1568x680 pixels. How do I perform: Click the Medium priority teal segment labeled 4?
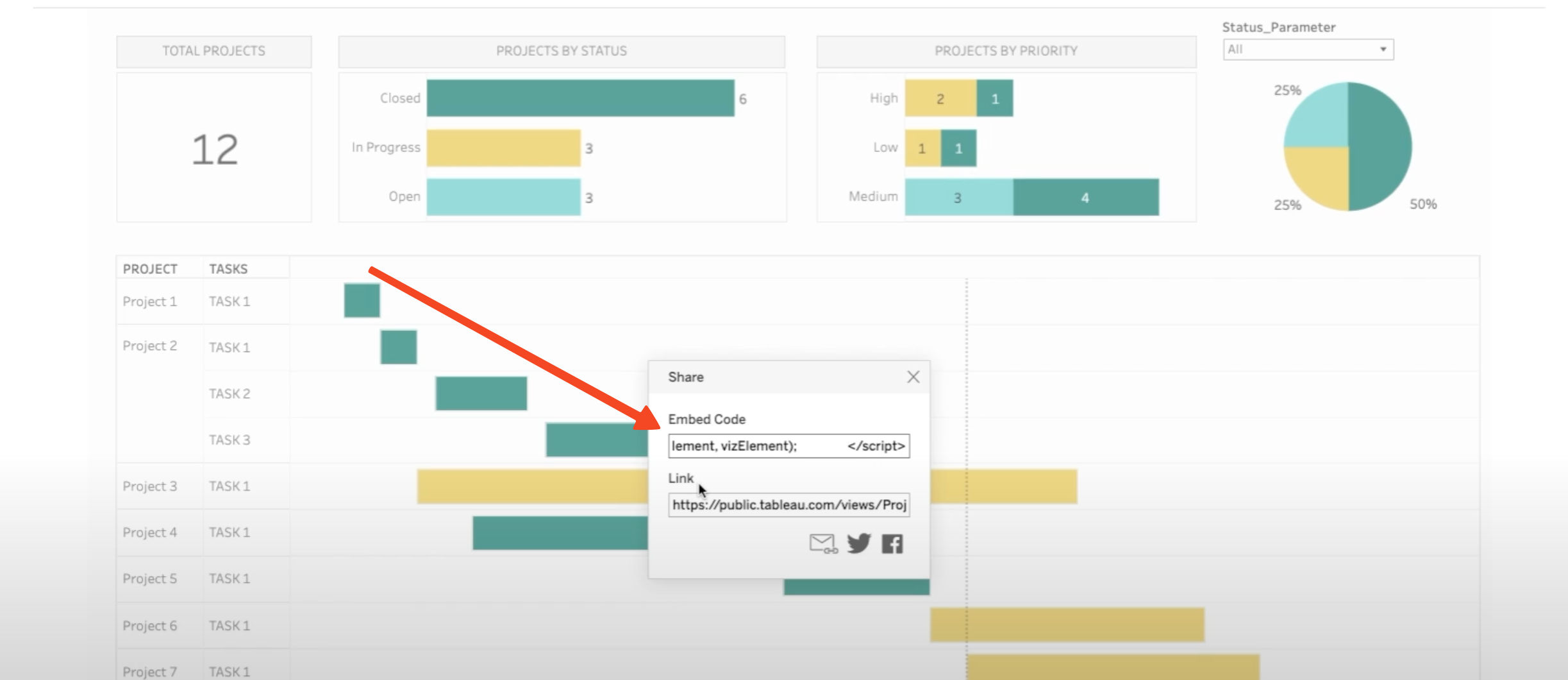point(1086,197)
